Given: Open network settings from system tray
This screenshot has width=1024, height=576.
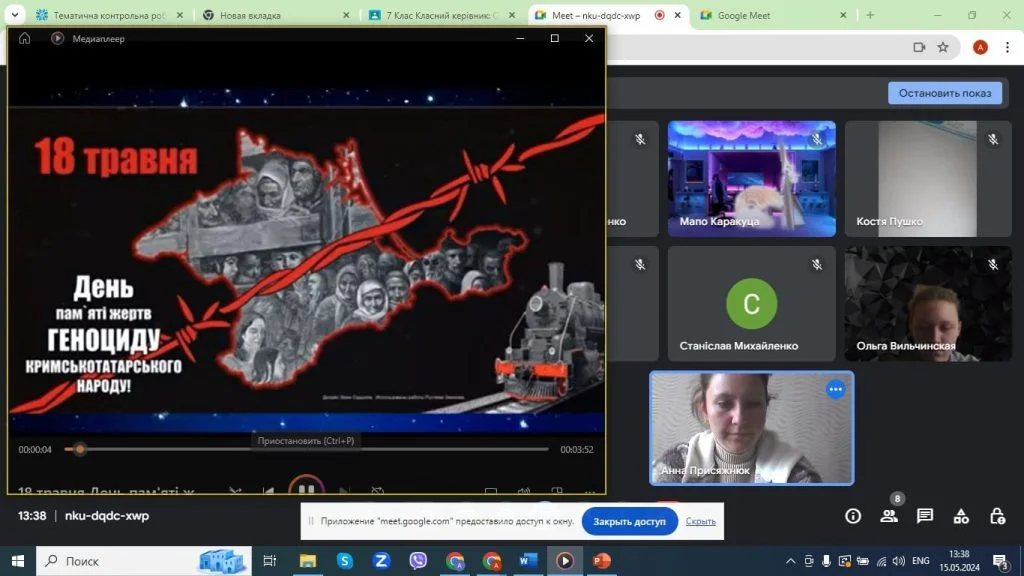Looking at the screenshot, I should [x=881, y=561].
